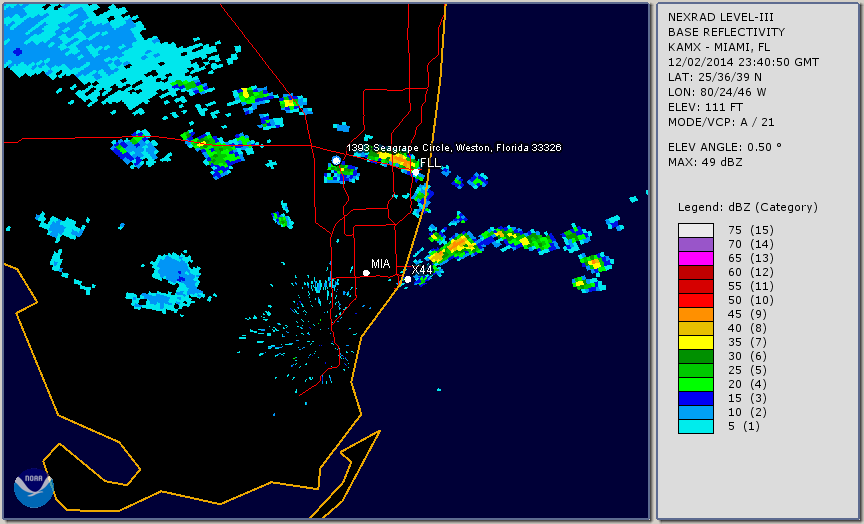
Task: Click the FLL airport label
Action: 430,163
